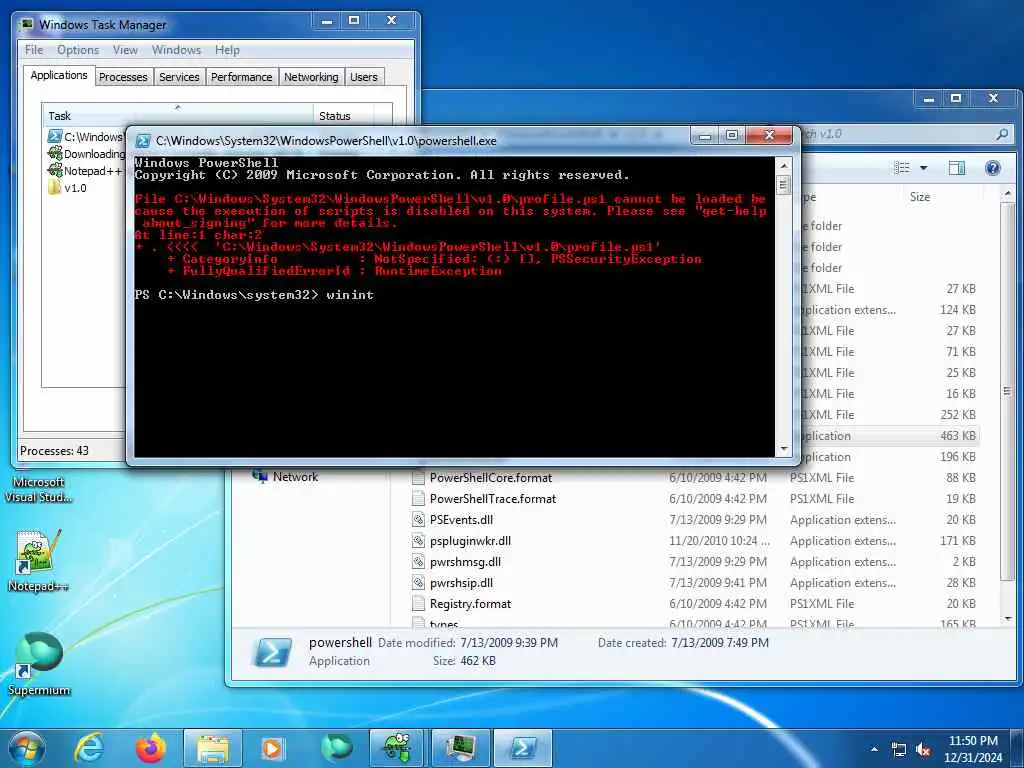Switch to the Processes tab
The height and width of the screenshot is (768, 1024).
[x=123, y=77]
